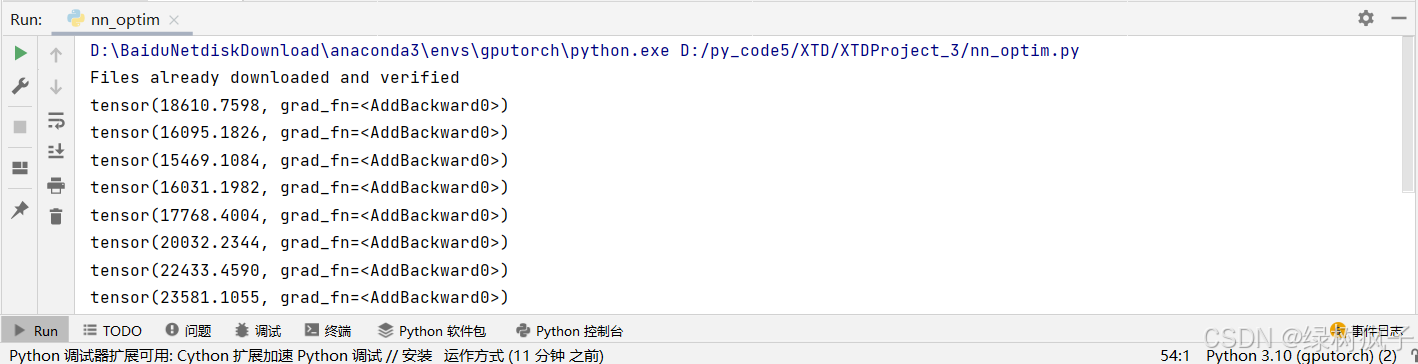Open Run panel settings gear
Image resolution: width=1418 pixels, height=364 pixels.
pos(1366,18)
